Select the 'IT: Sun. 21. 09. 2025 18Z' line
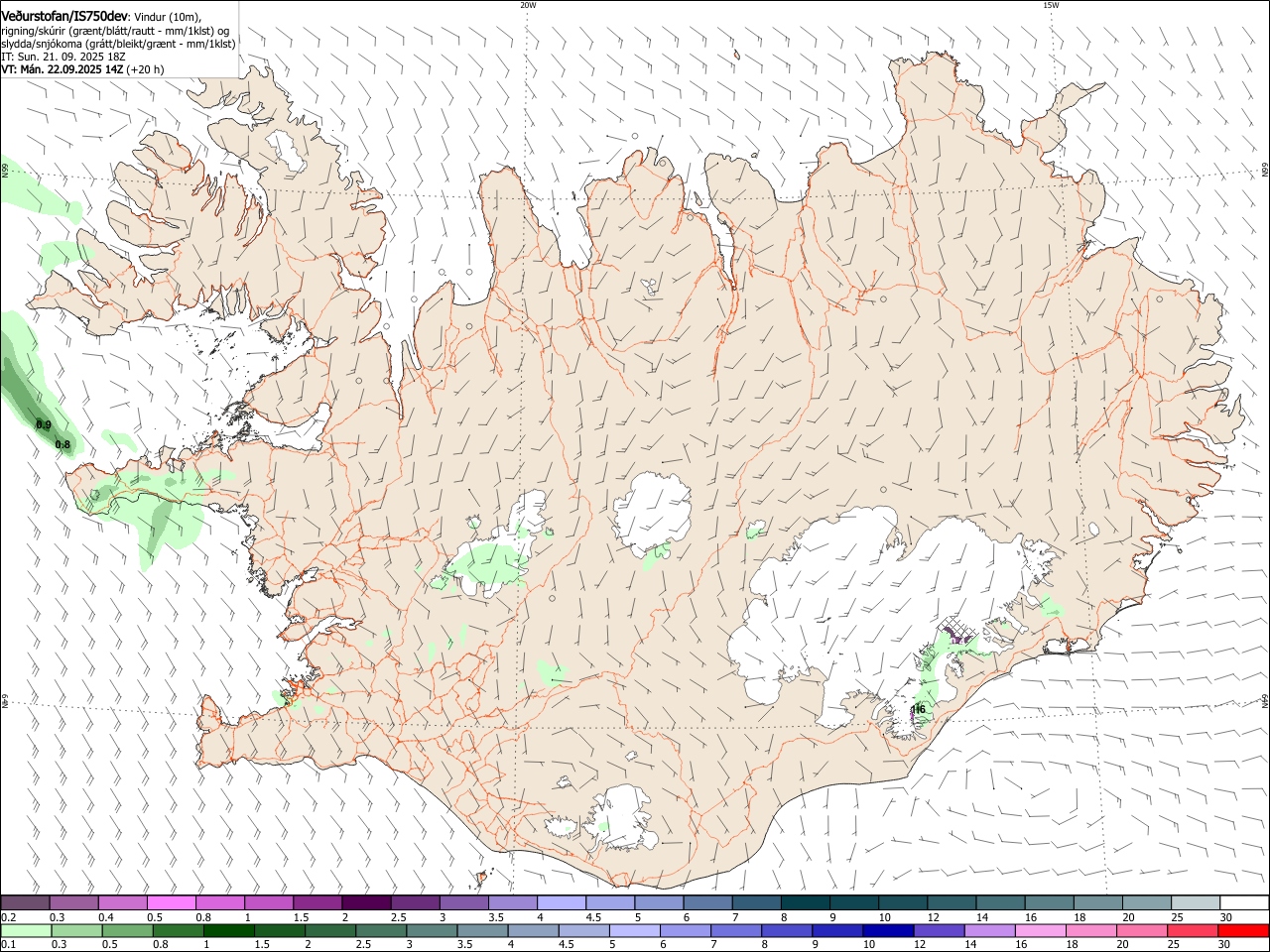The image size is (1270, 952). point(63,57)
